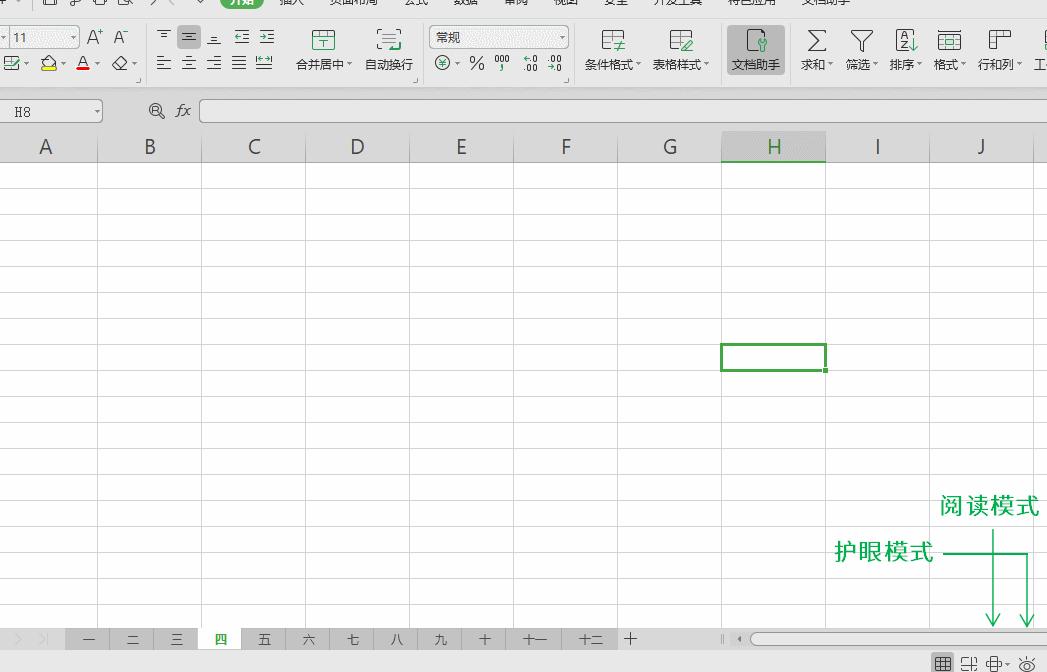This screenshot has width=1047, height=672.
Task: Expand the currency symbol dropdown arrow
Action: pos(457,64)
